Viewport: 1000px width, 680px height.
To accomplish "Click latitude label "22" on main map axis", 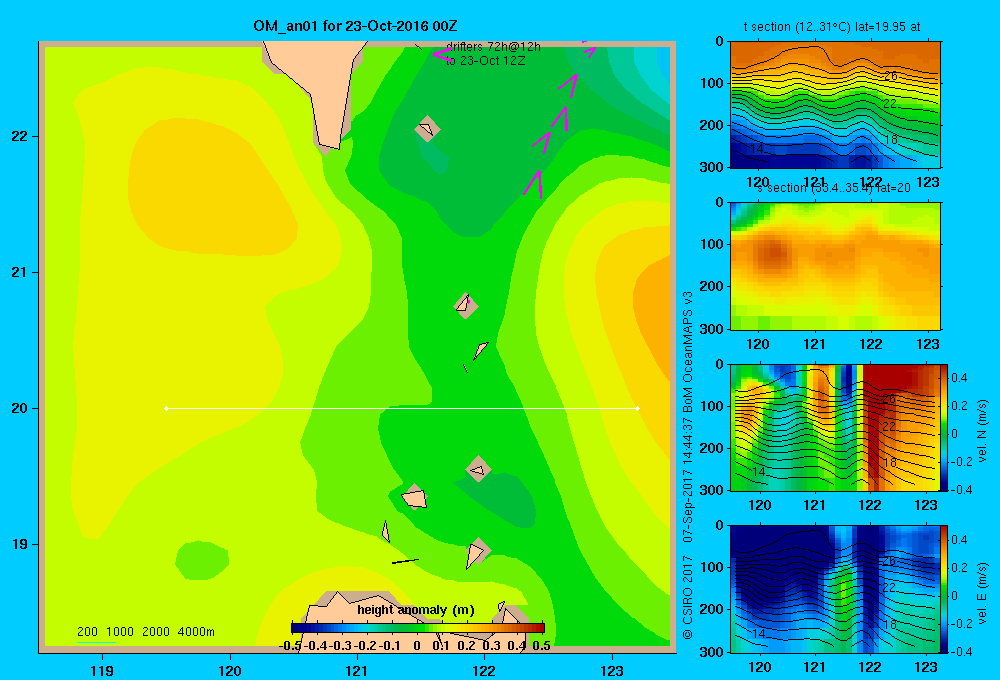I will click(x=19, y=137).
